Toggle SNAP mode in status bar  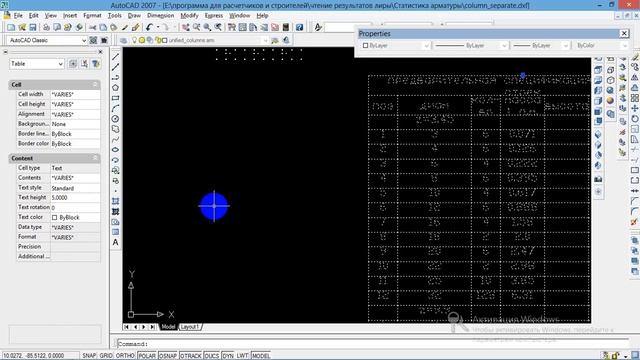(x=89, y=356)
